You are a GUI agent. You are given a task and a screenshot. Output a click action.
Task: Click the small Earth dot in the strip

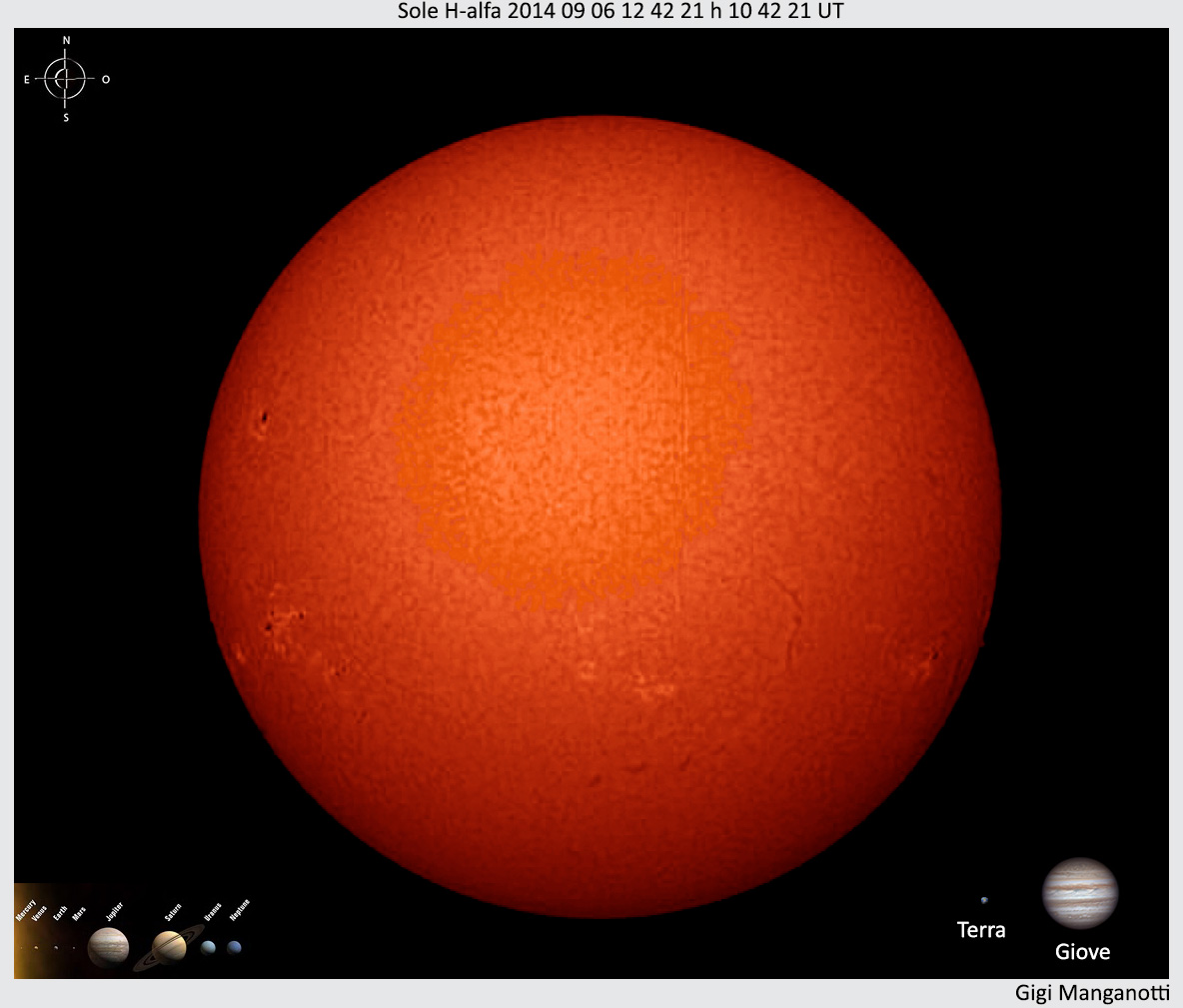pos(56,948)
